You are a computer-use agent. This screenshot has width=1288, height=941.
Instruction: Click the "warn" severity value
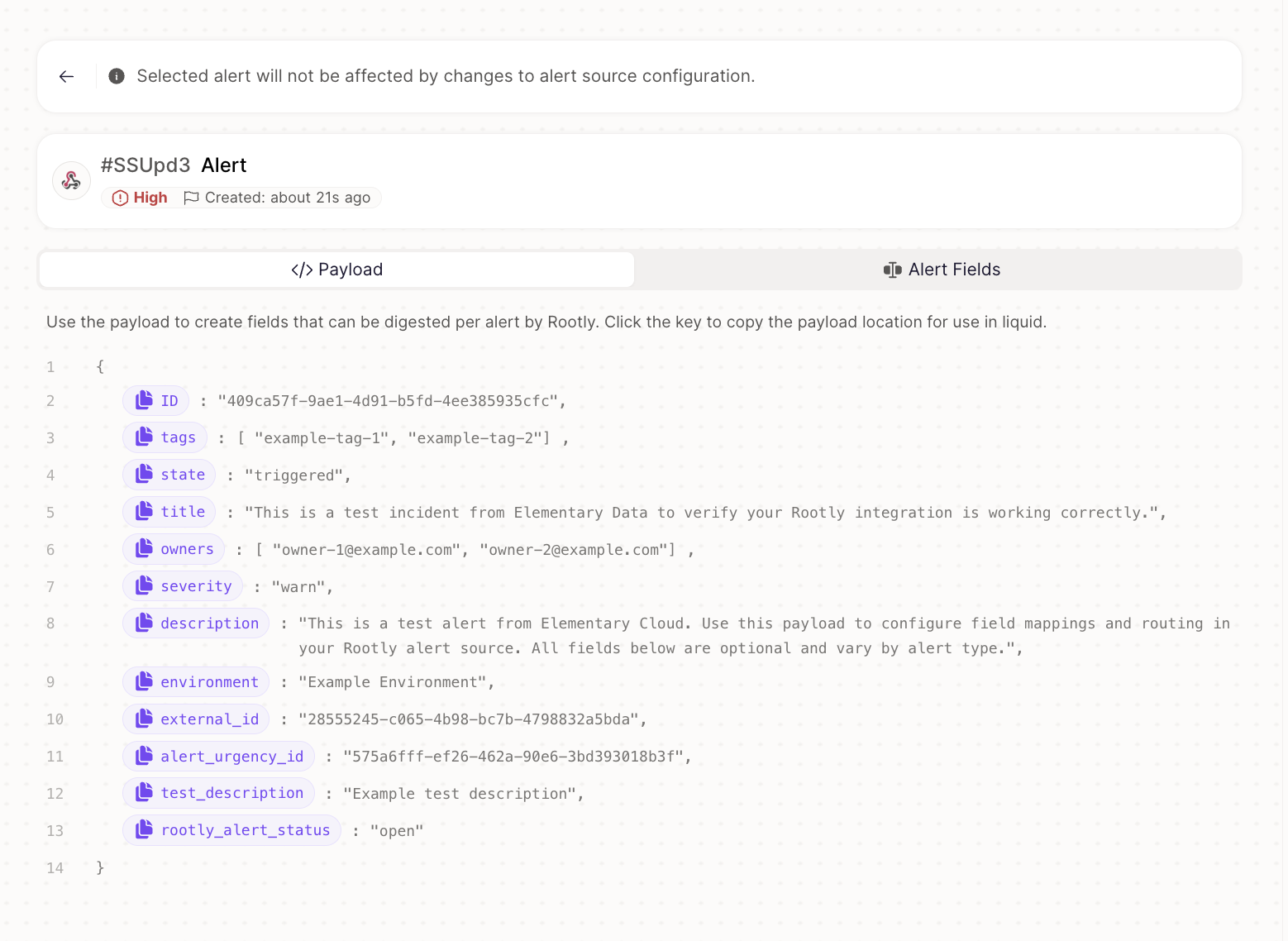tap(298, 587)
